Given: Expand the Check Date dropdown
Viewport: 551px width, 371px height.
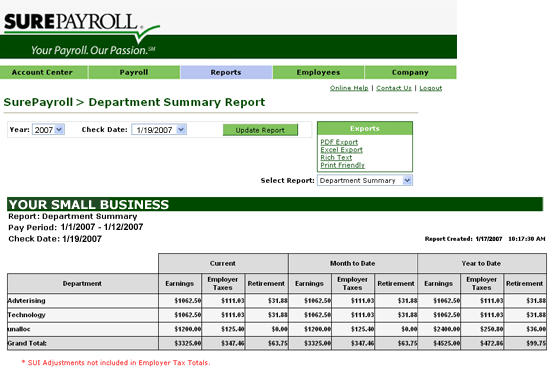Looking at the screenshot, I should pyautogui.click(x=159, y=130).
